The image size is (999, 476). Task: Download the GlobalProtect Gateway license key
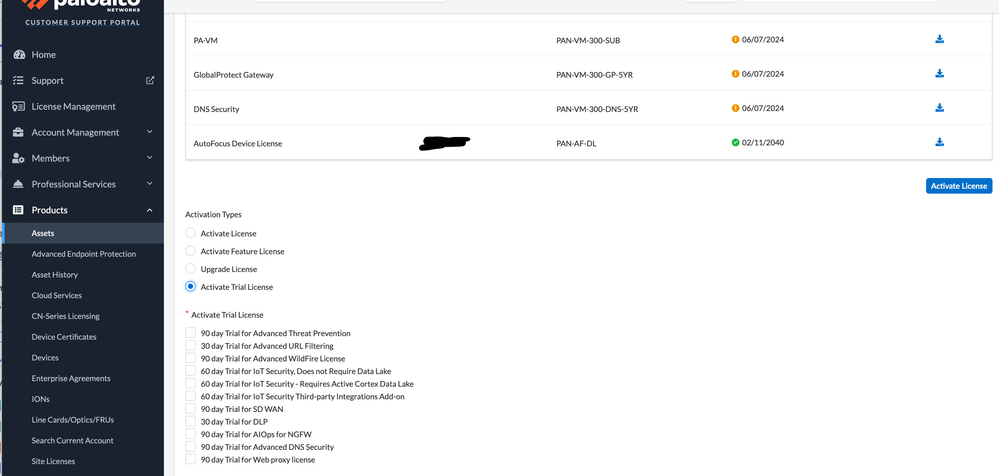pos(939,74)
